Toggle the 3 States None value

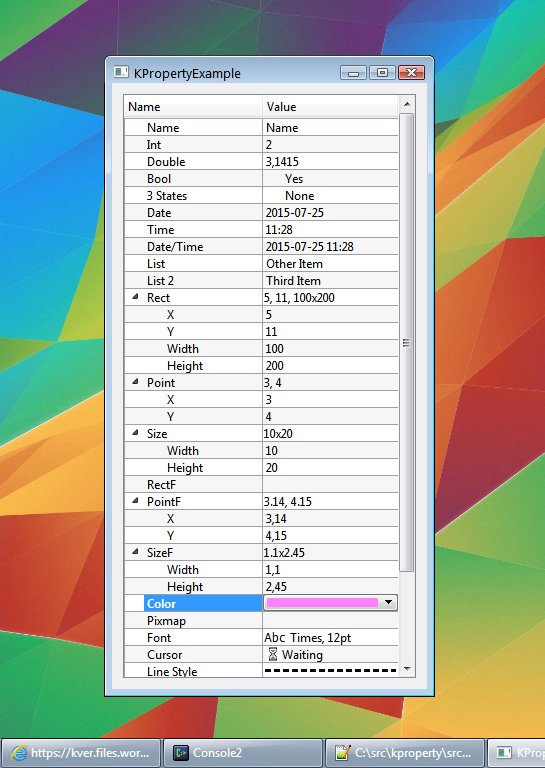click(299, 196)
